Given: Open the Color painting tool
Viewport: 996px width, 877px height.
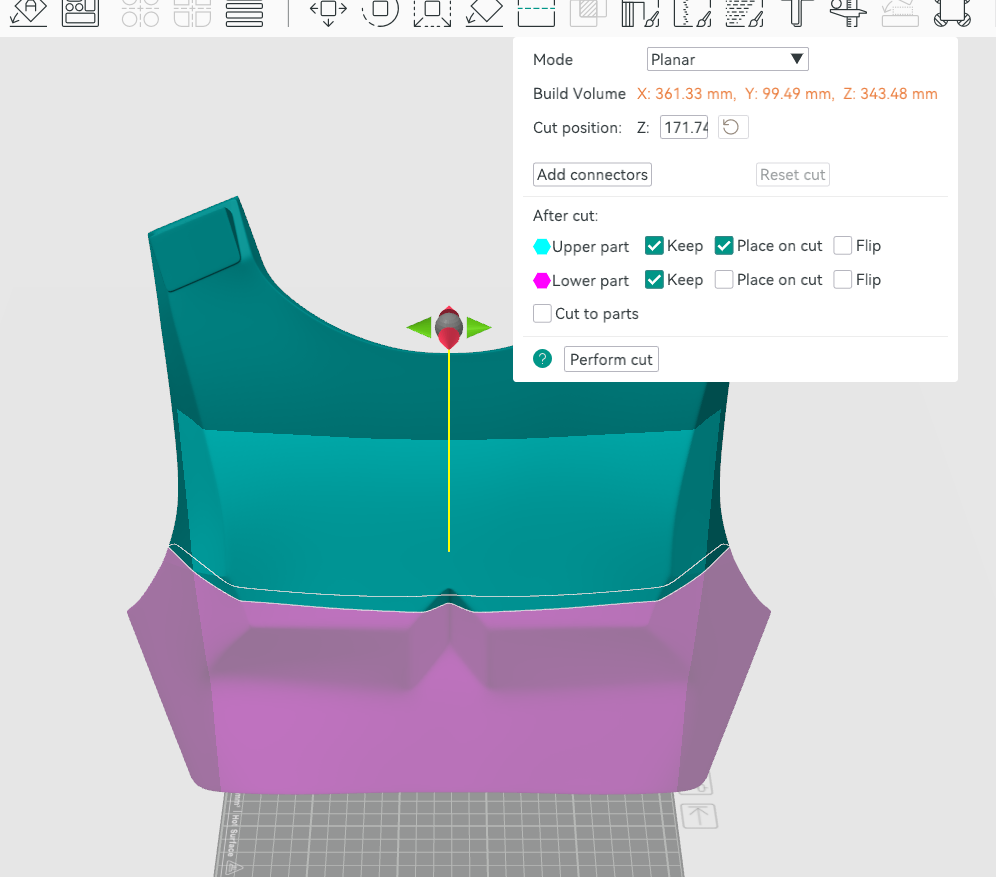Looking at the screenshot, I should [x=638, y=14].
